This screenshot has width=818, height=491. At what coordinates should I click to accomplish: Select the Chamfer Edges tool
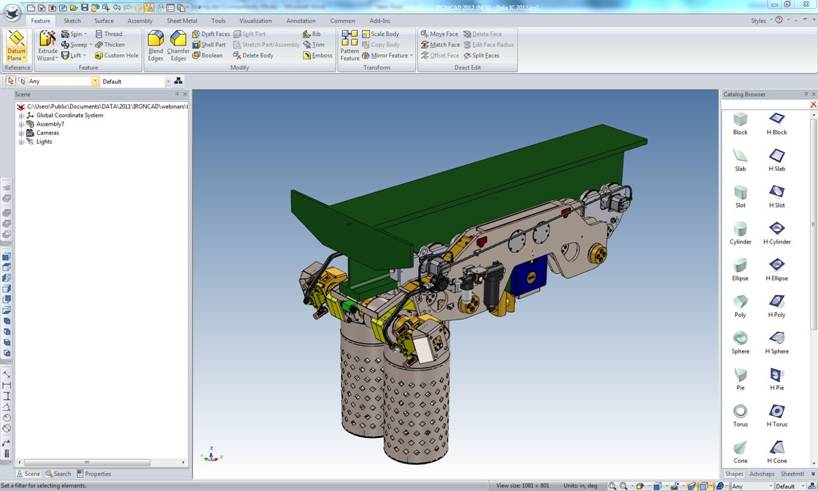pyautogui.click(x=178, y=45)
